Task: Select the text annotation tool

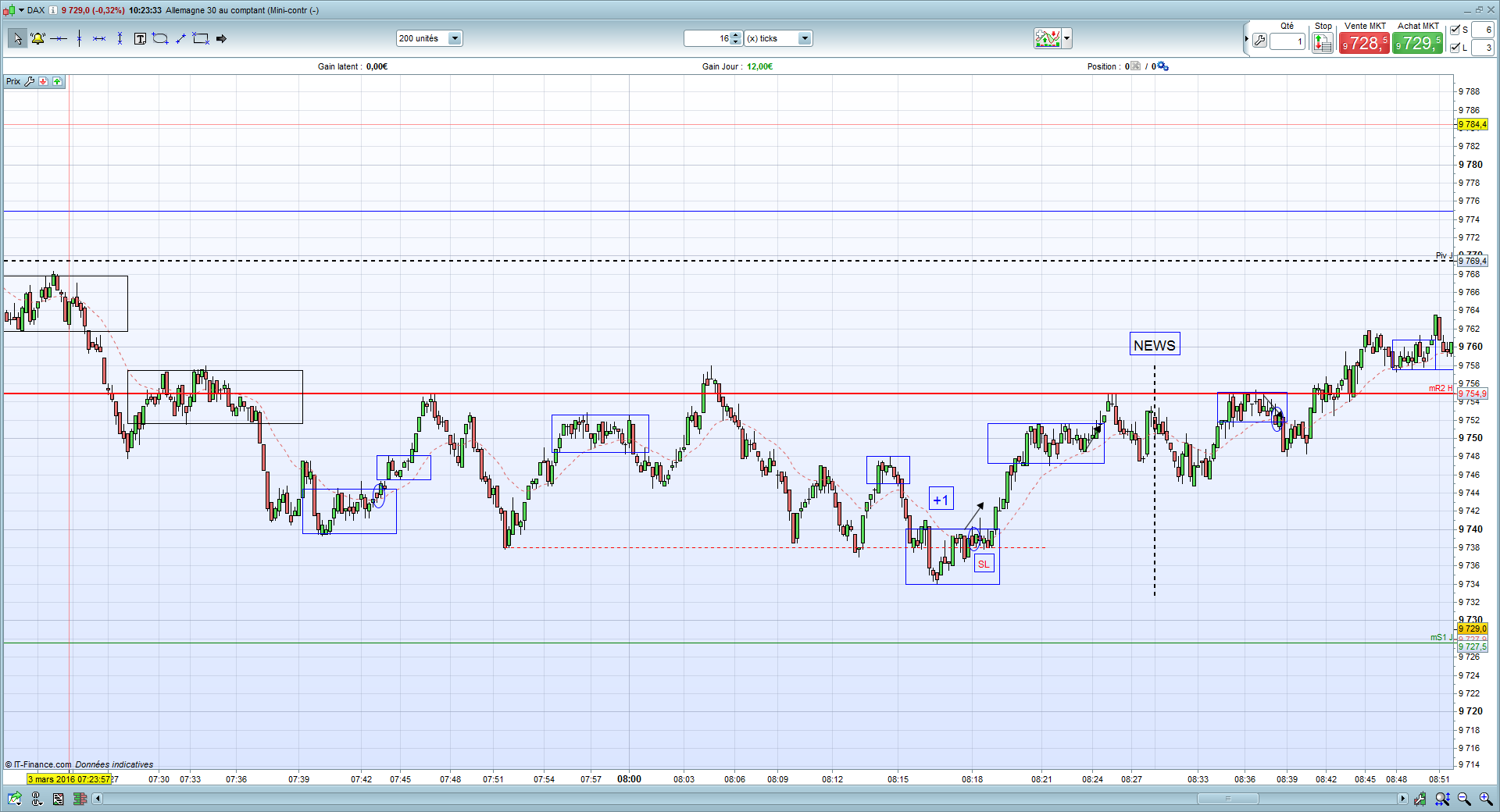Action: [x=140, y=38]
